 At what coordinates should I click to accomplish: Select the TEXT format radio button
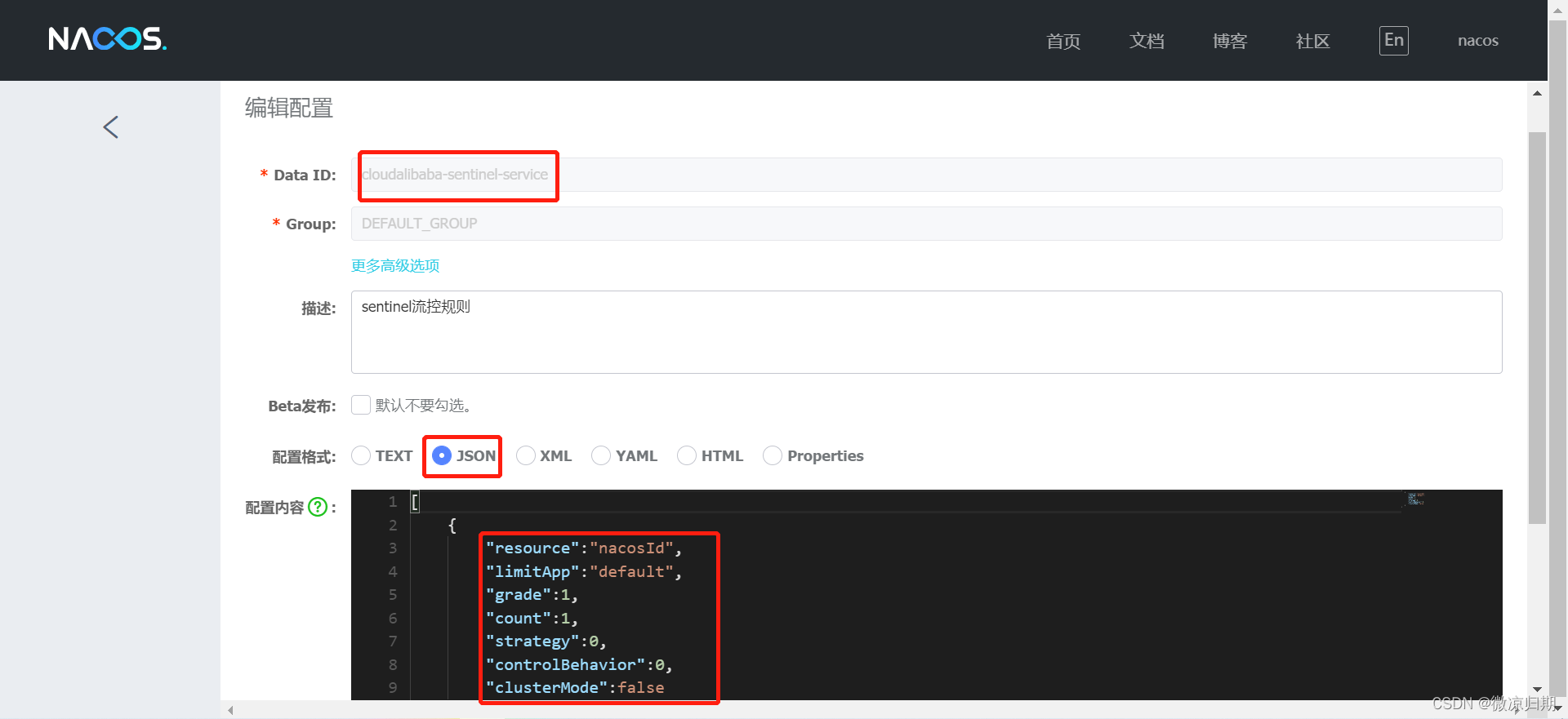click(x=361, y=455)
